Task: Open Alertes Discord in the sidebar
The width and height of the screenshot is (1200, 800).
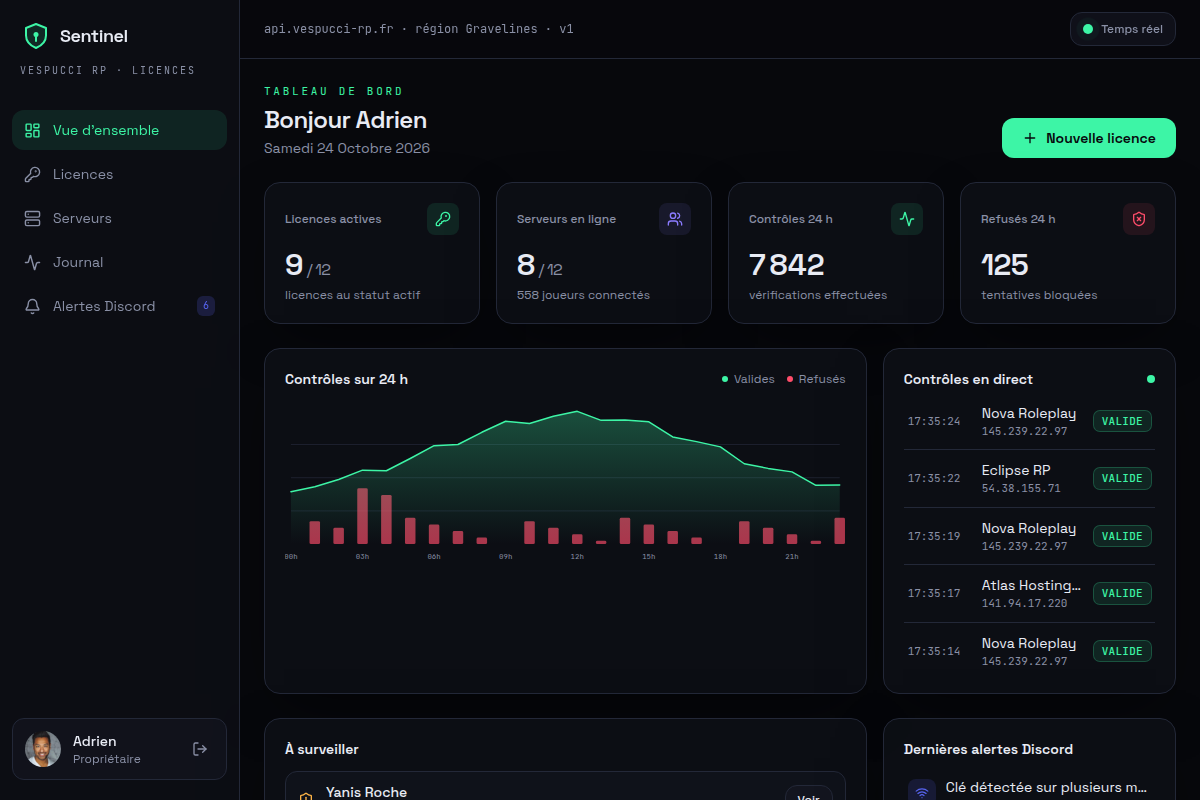Action: (120, 306)
